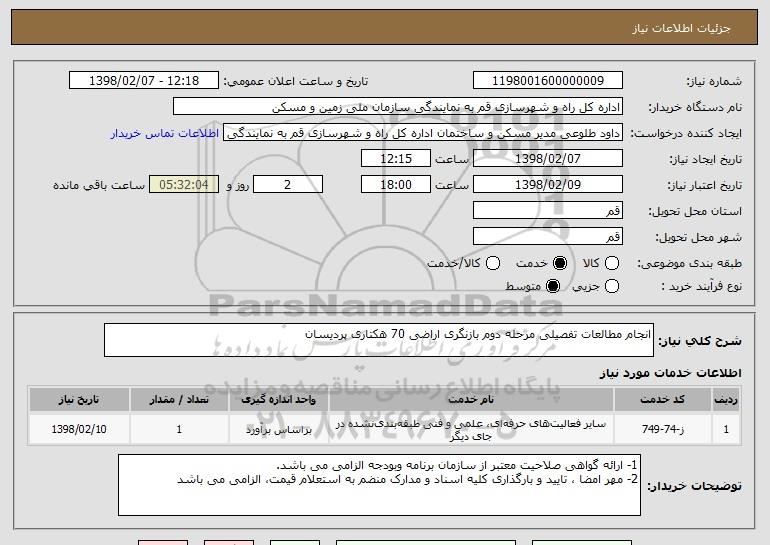Select the جزیی purchase type radio
The image size is (770, 545).
[612, 286]
